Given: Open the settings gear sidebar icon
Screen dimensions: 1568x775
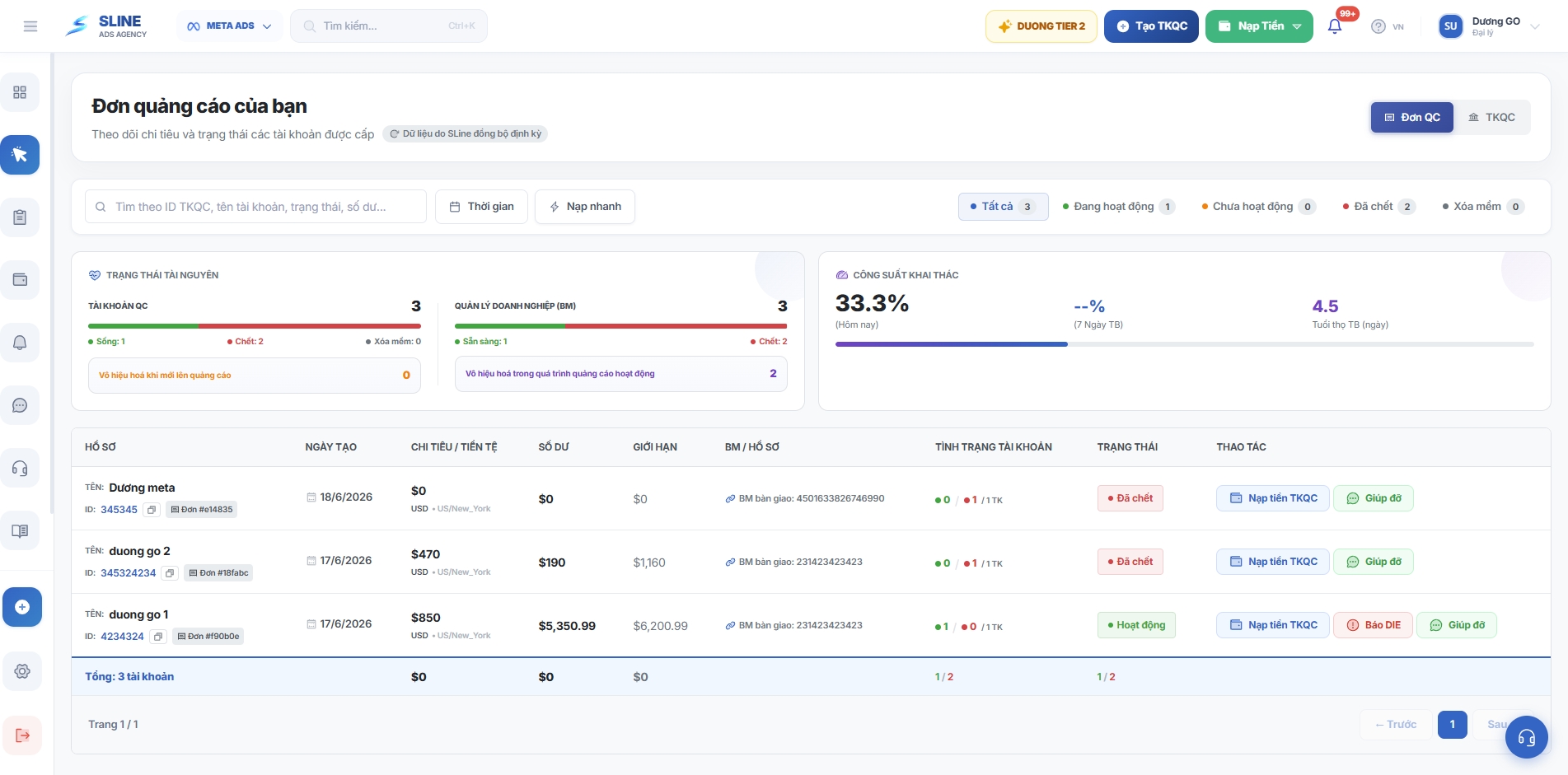Looking at the screenshot, I should 22,671.
